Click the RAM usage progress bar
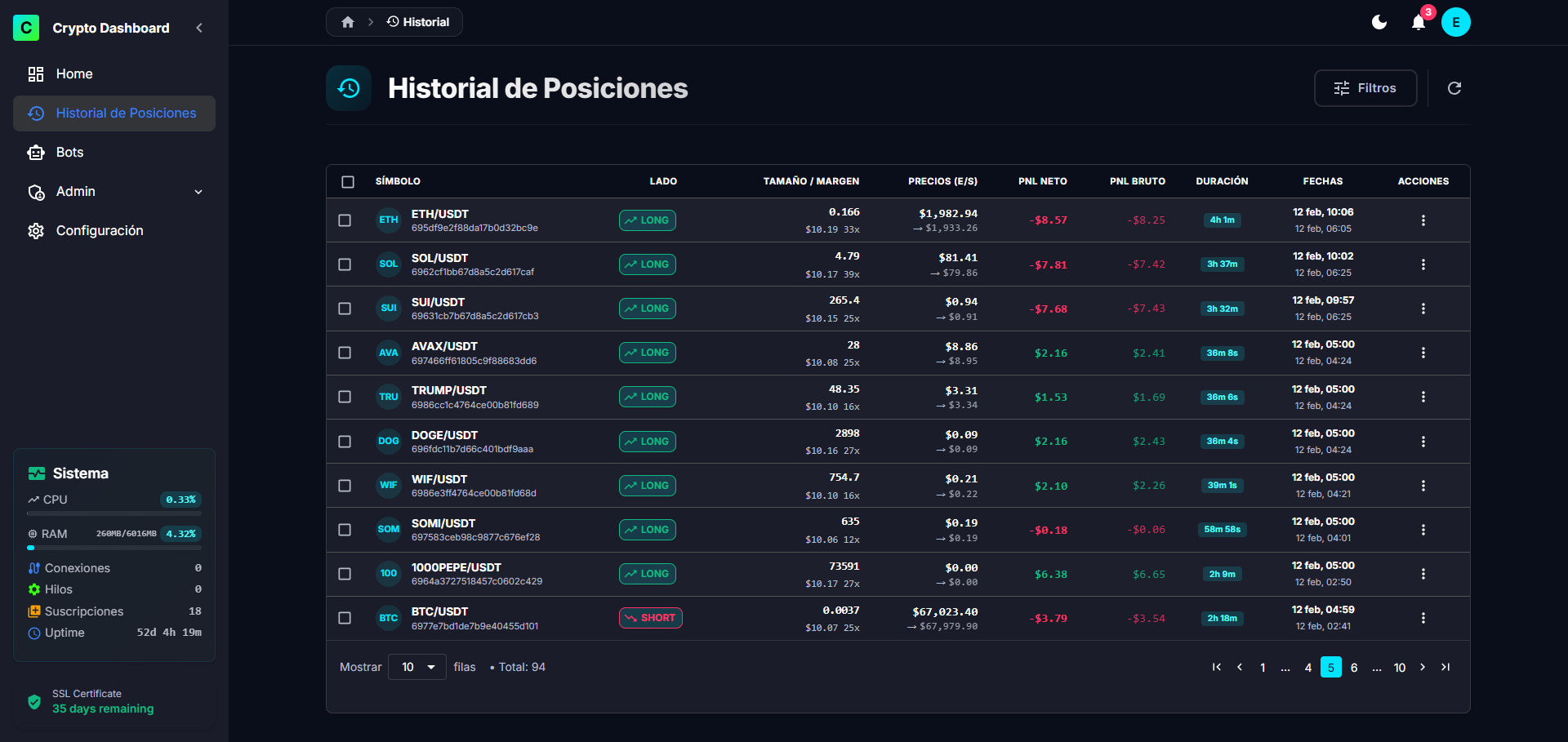 point(114,548)
